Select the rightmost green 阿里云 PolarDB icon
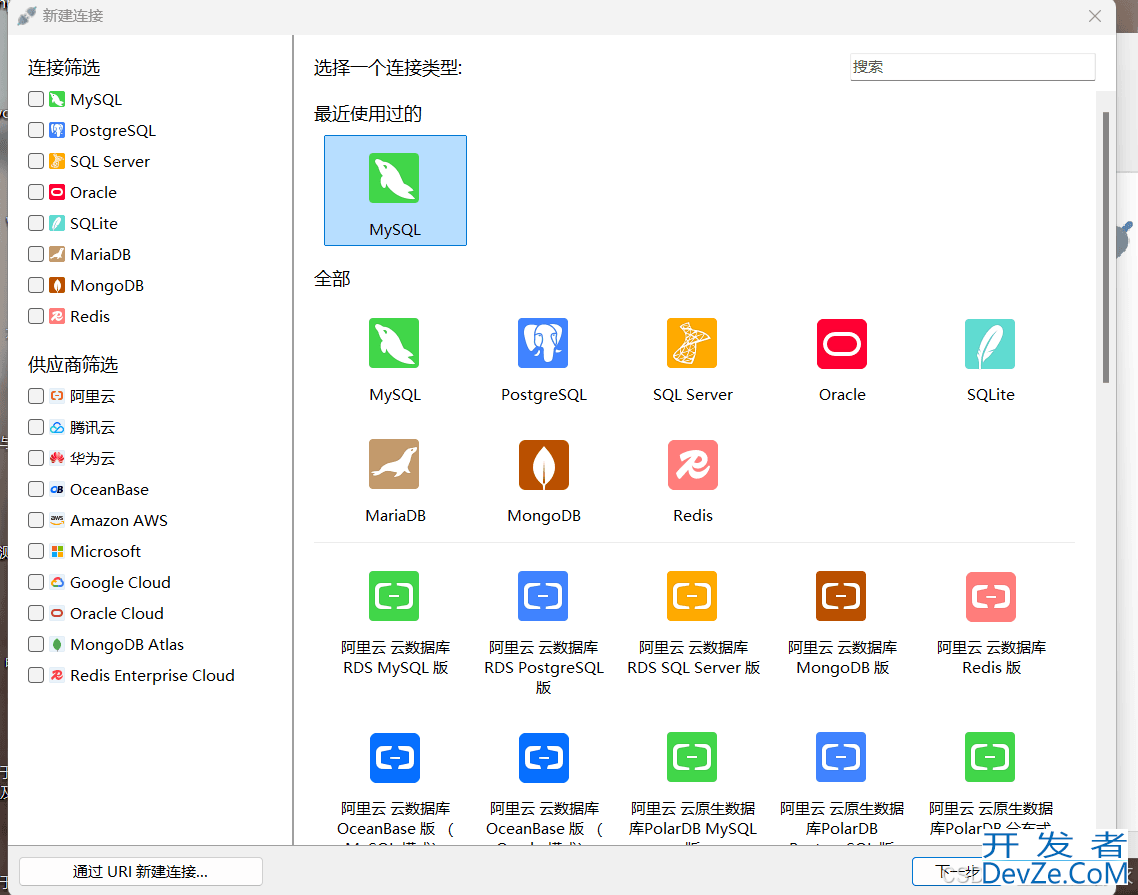 point(990,757)
